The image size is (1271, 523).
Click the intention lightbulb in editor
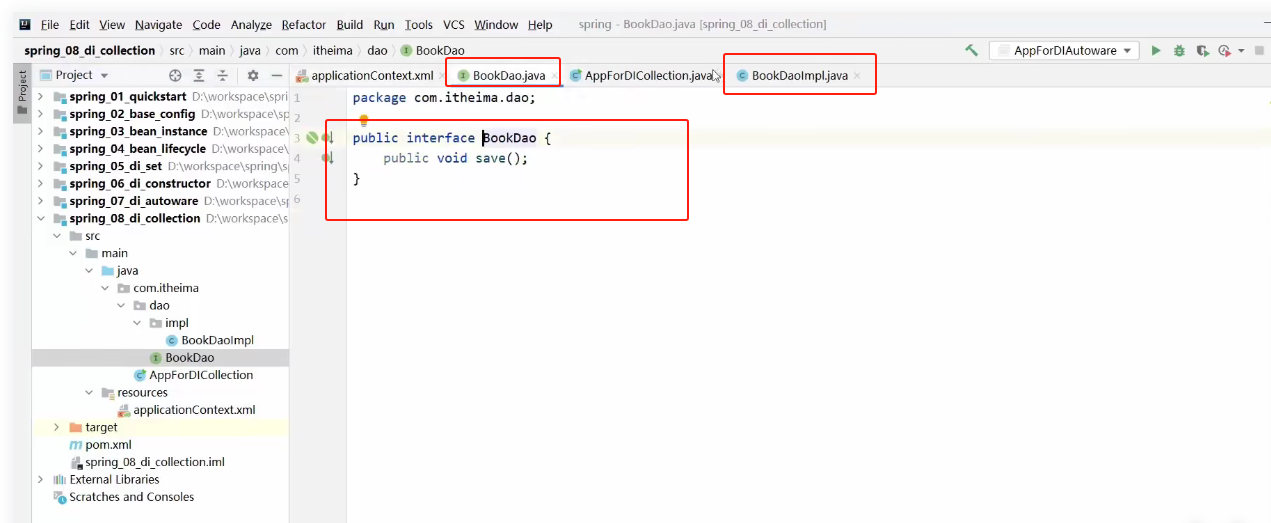[x=363, y=119]
